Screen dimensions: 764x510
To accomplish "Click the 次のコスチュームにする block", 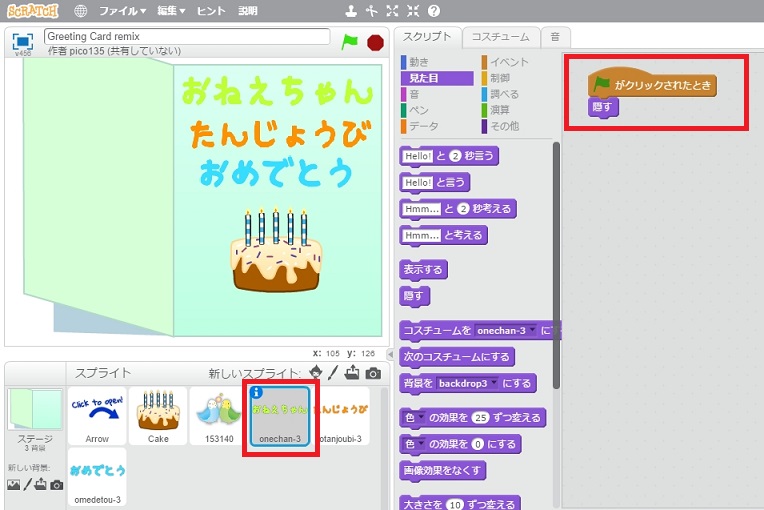I will pyautogui.click(x=457, y=357).
